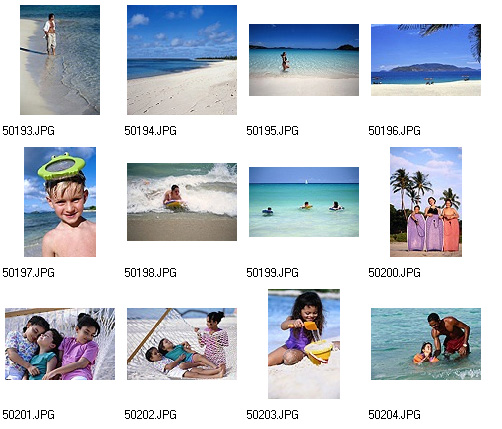Select three swimmers in ocean thumbnail
Viewport: 502px width, 429px height.
(x=304, y=202)
